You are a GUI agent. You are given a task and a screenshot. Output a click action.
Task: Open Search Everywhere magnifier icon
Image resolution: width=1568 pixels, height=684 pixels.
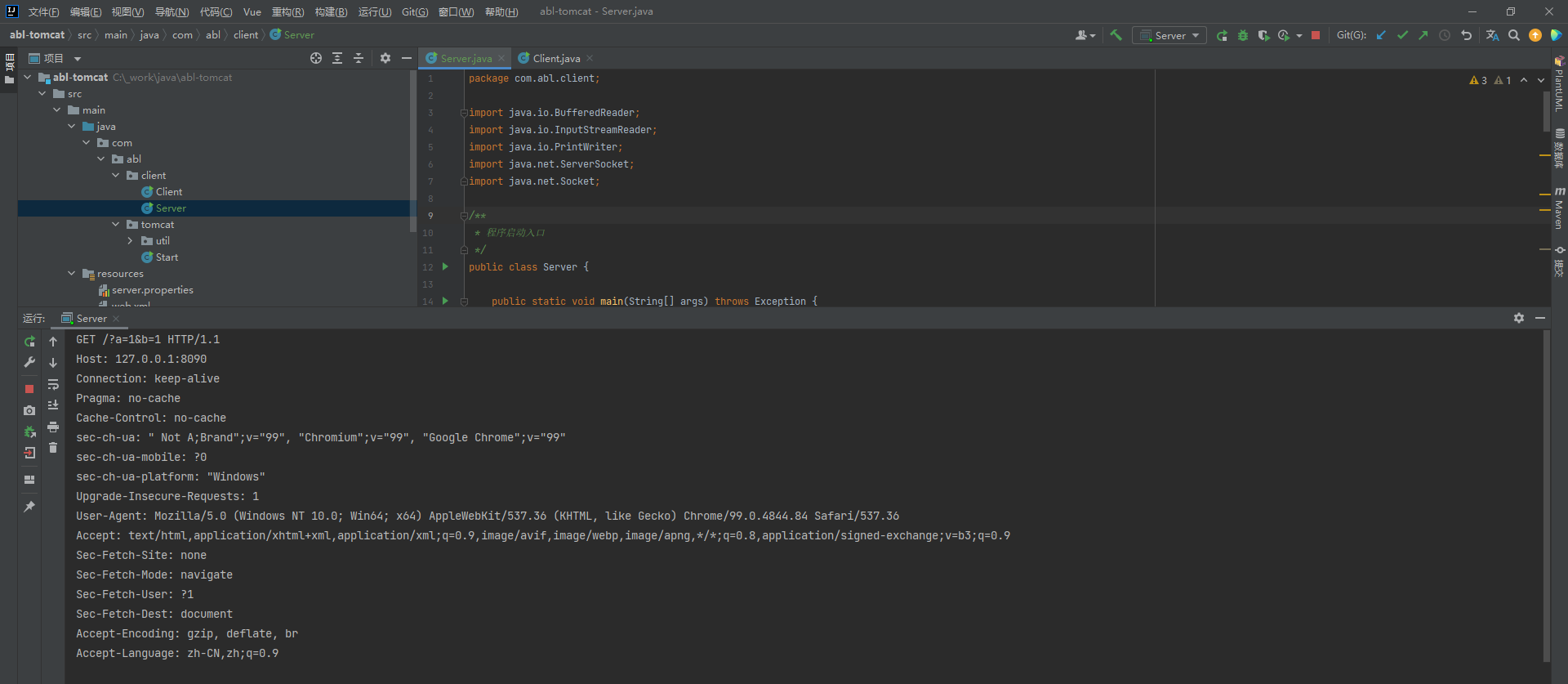(1514, 35)
